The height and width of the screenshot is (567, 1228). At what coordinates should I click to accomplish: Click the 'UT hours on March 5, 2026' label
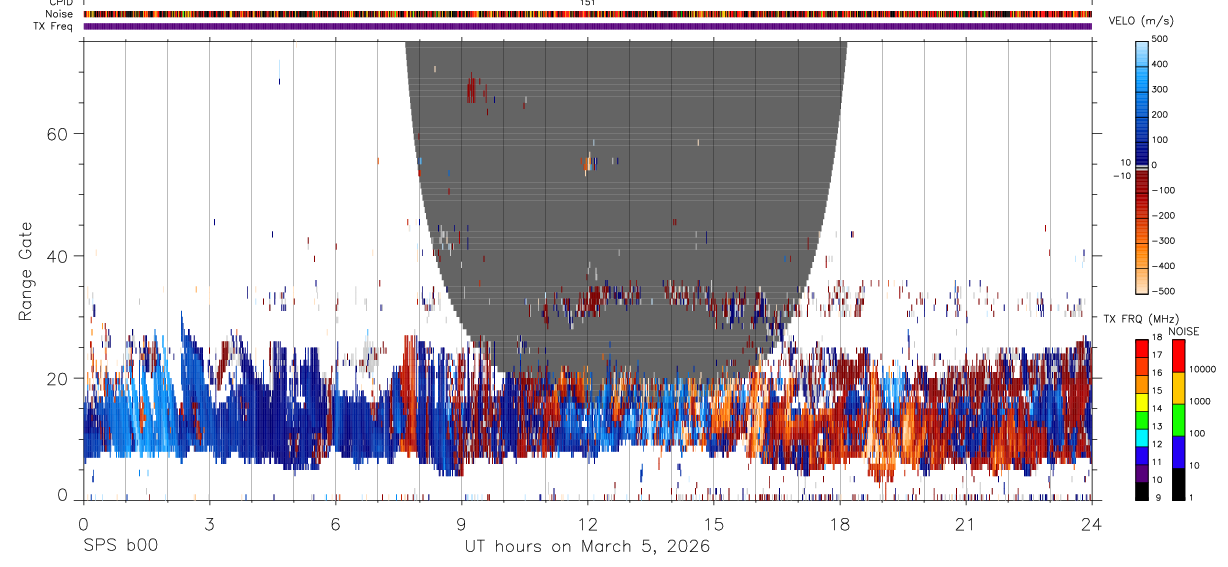[x=587, y=547]
